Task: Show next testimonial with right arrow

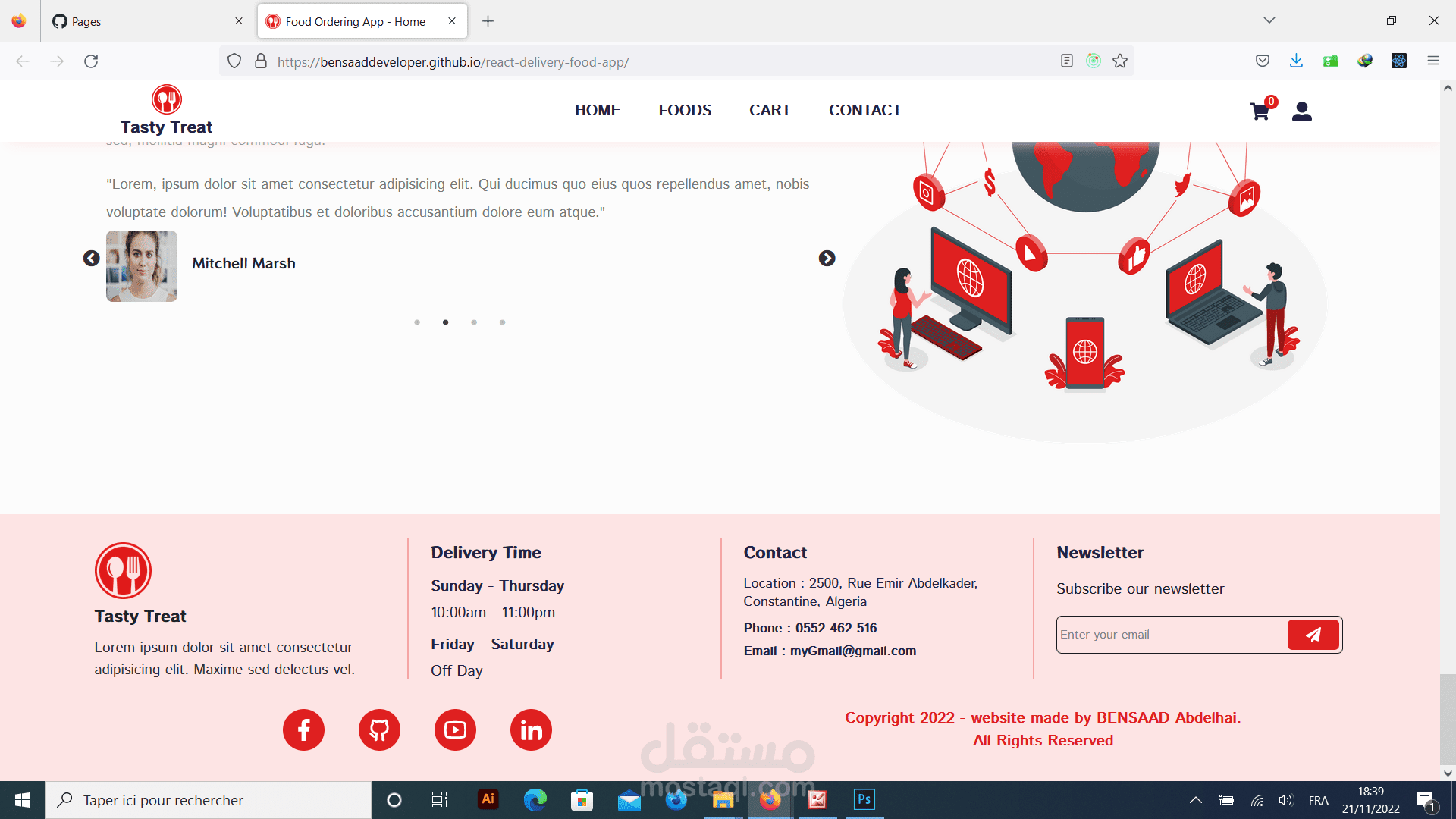Action: pos(827,259)
